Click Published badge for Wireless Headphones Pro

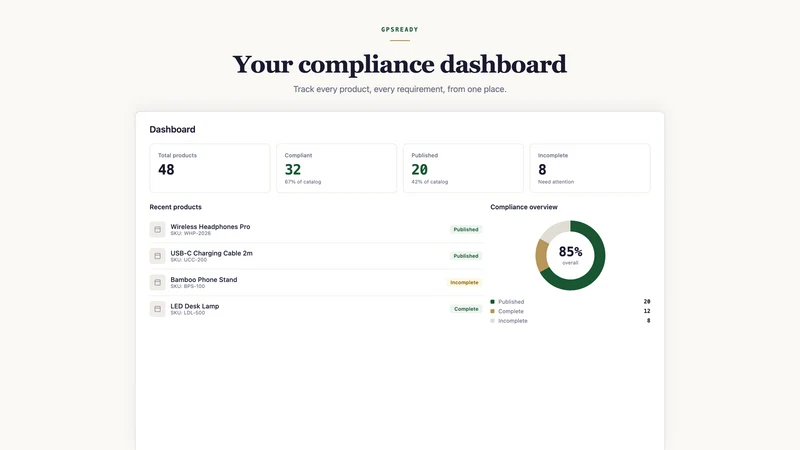tap(466, 230)
